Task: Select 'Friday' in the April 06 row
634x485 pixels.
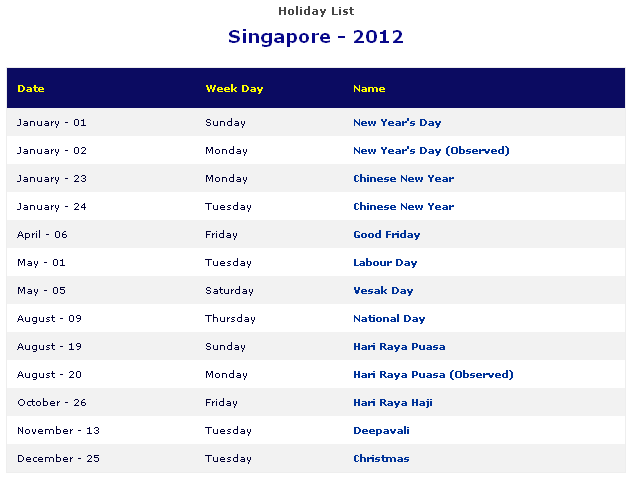Action: pyautogui.click(x=221, y=235)
